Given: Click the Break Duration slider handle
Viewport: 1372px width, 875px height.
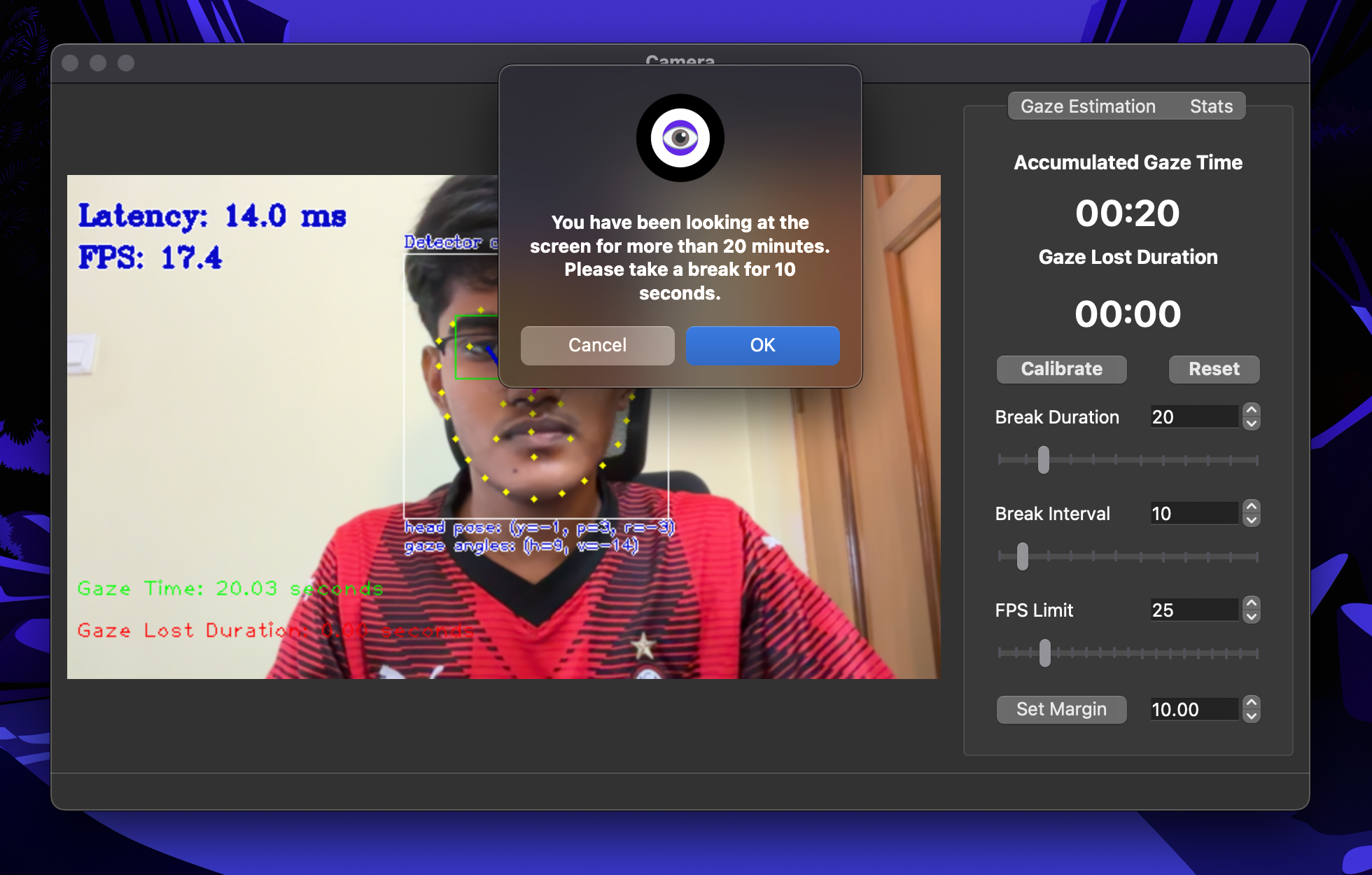Looking at the screenshot, I should click(1043, 460).
